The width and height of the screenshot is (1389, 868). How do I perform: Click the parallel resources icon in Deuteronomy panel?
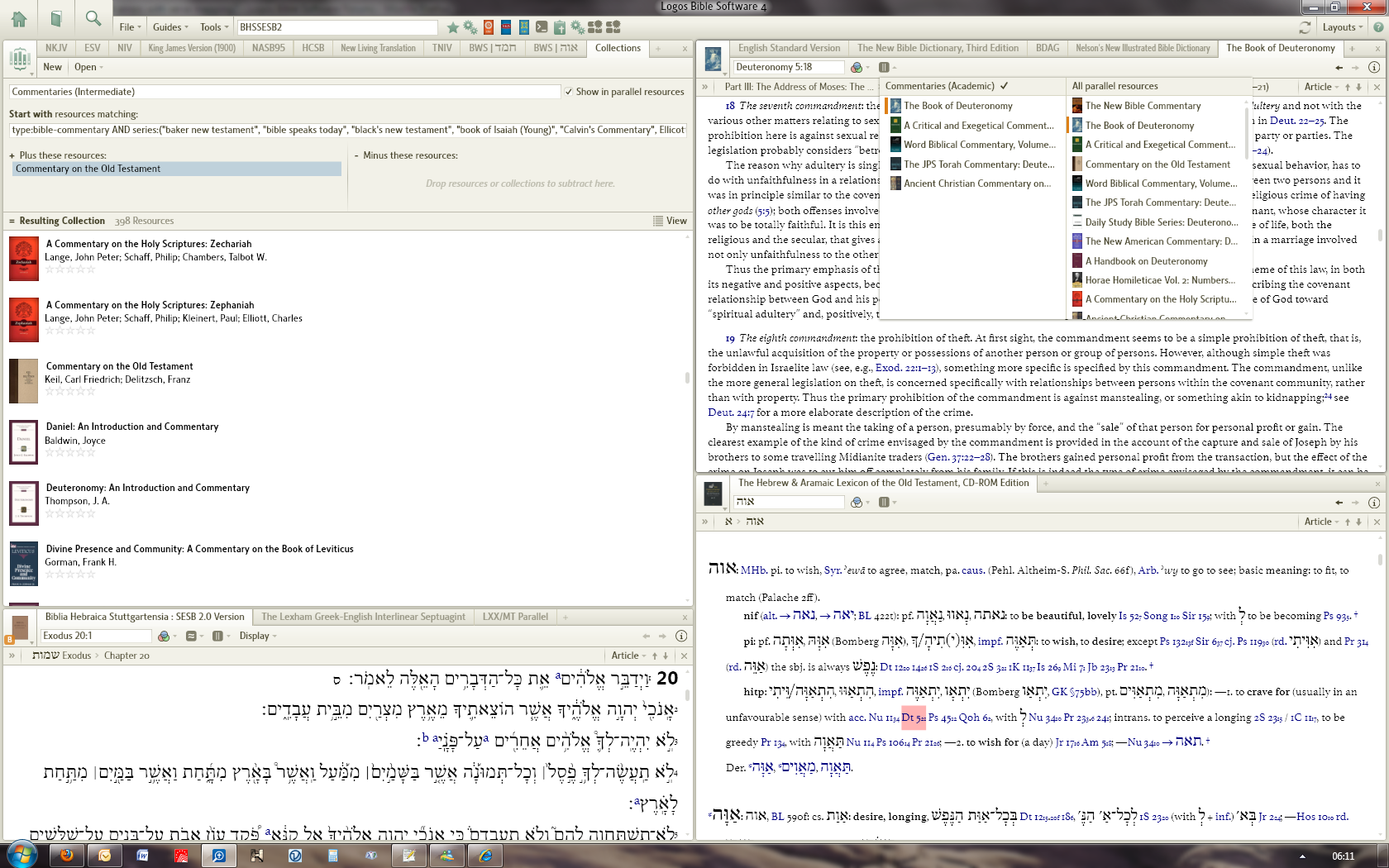[885, 67]
